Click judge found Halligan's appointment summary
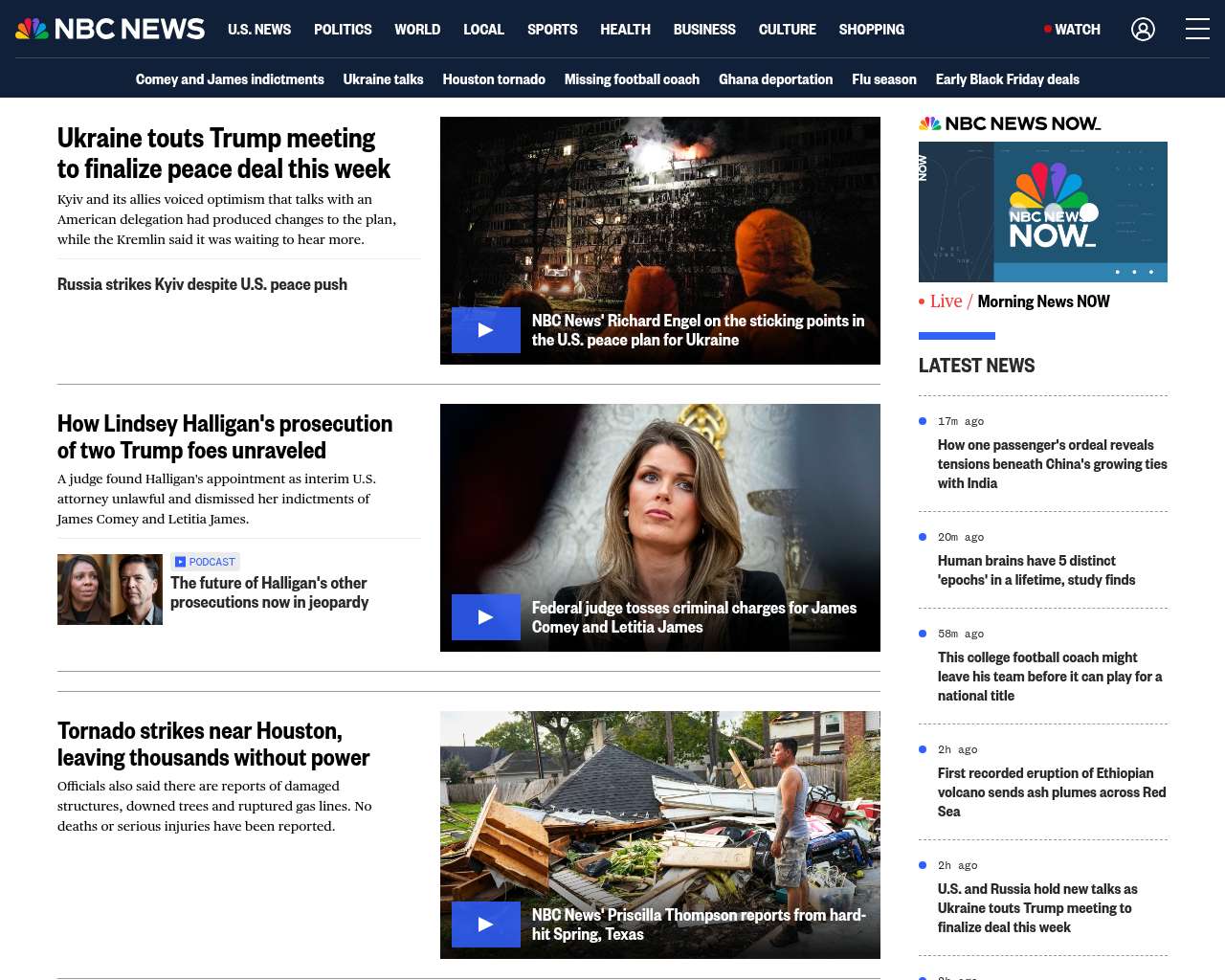This screenshot has height=980, width=1225. click(216, 499)
